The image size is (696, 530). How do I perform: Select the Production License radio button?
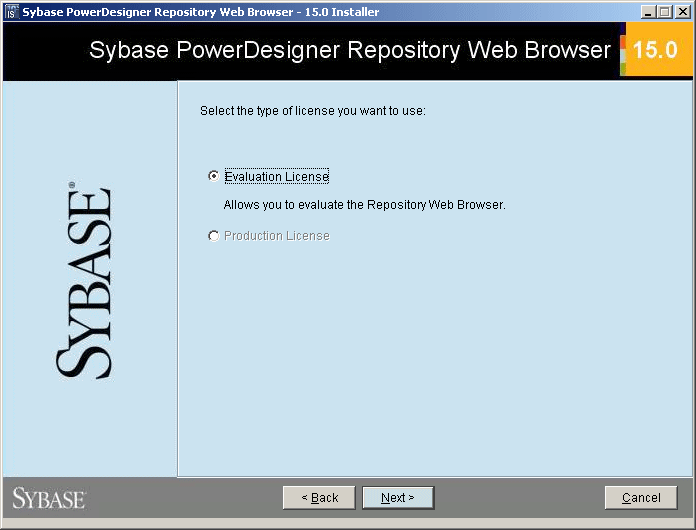[x=214, y=236]
